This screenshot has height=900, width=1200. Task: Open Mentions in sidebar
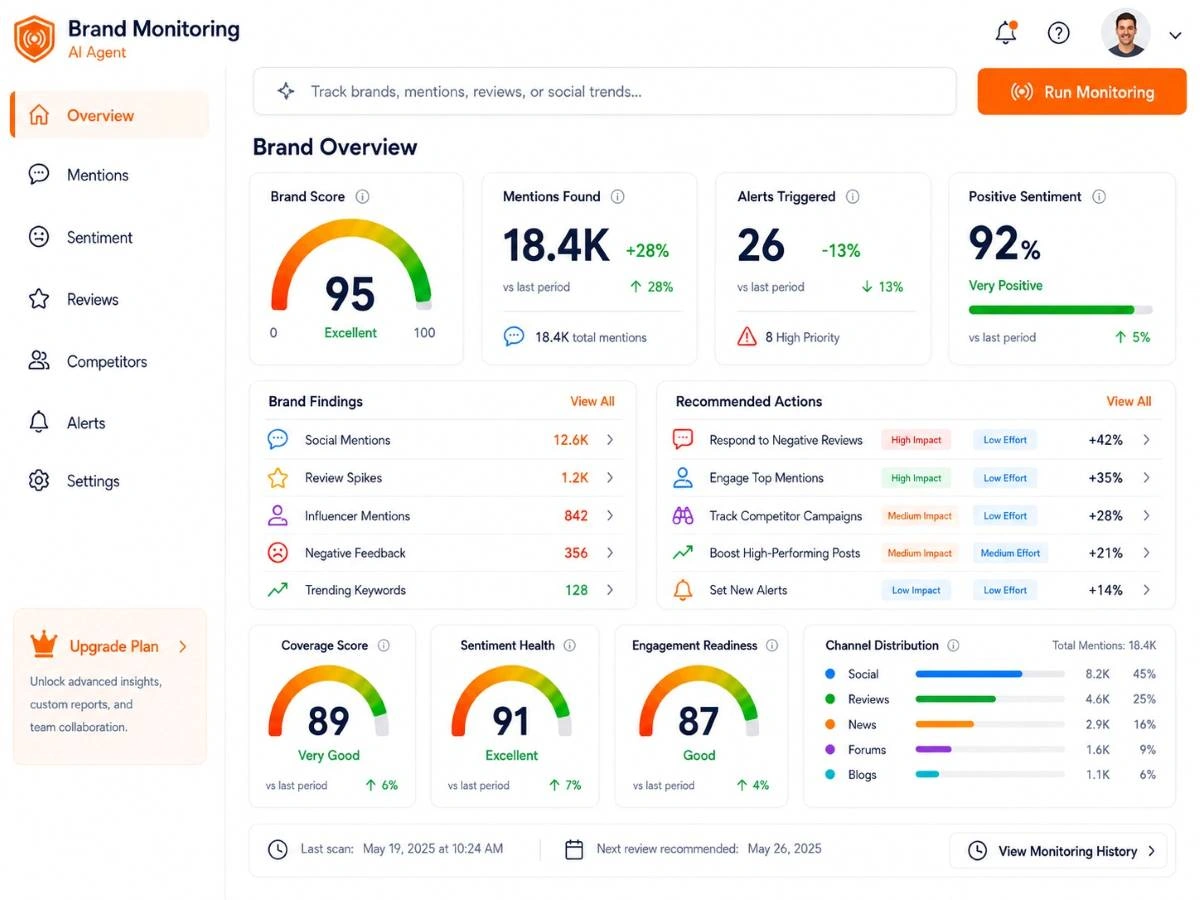pos(97,175)
